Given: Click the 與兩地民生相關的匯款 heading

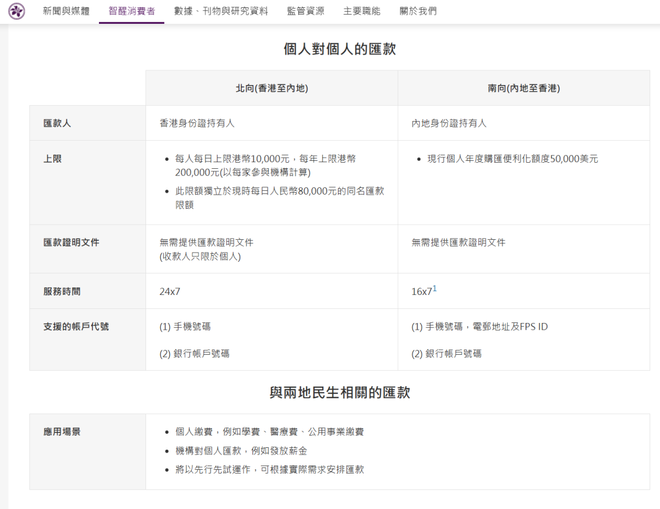Looking at the screenshot, I should (339, 393).
